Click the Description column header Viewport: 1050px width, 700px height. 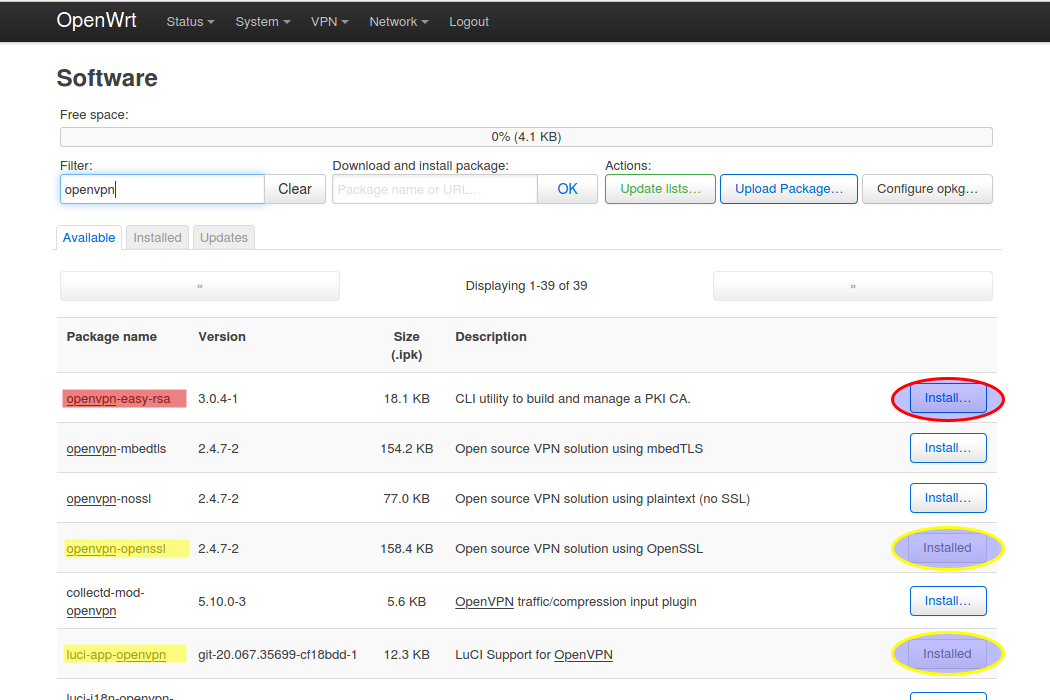491,337
